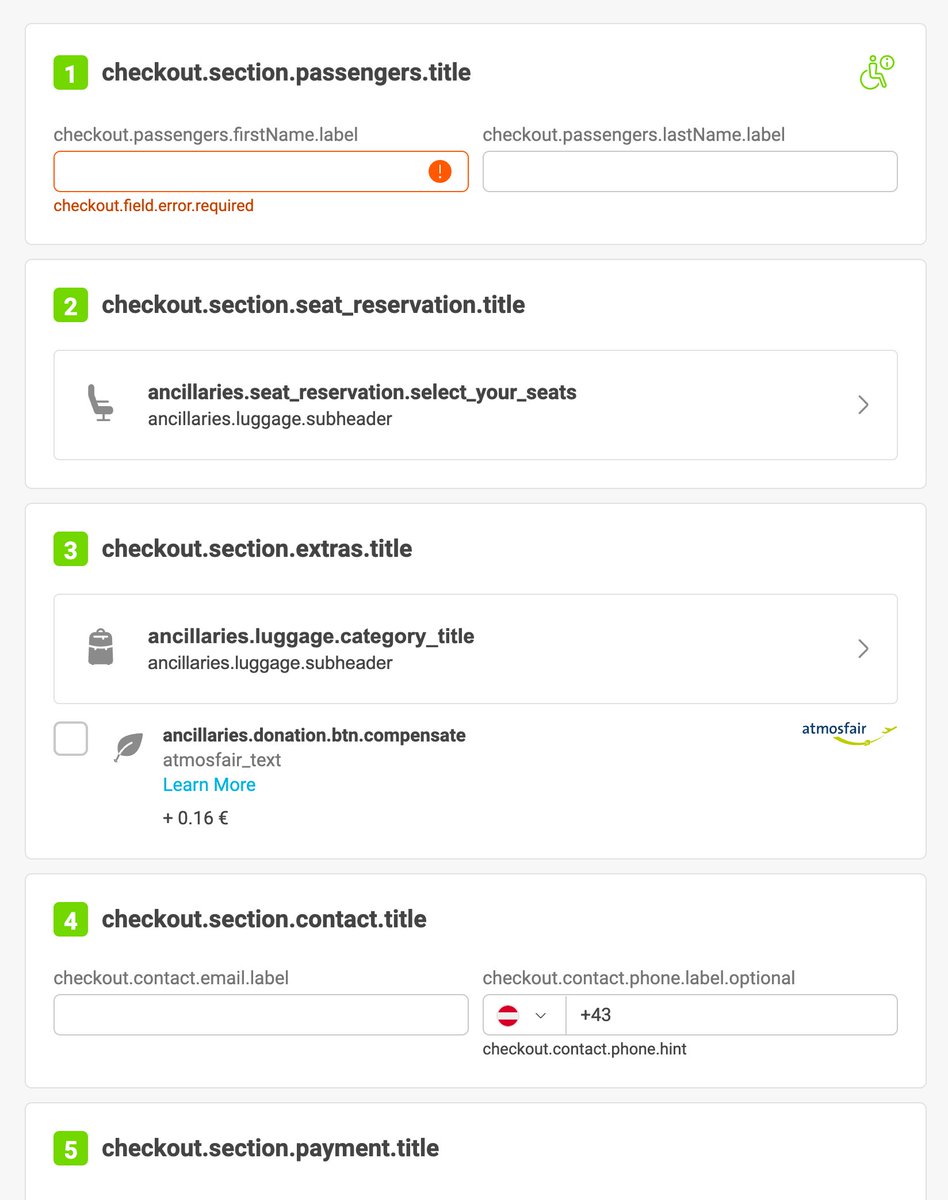Follow the Learn More link
Viewport: 948px width, 1200px height.
click(x=209, y=785)
